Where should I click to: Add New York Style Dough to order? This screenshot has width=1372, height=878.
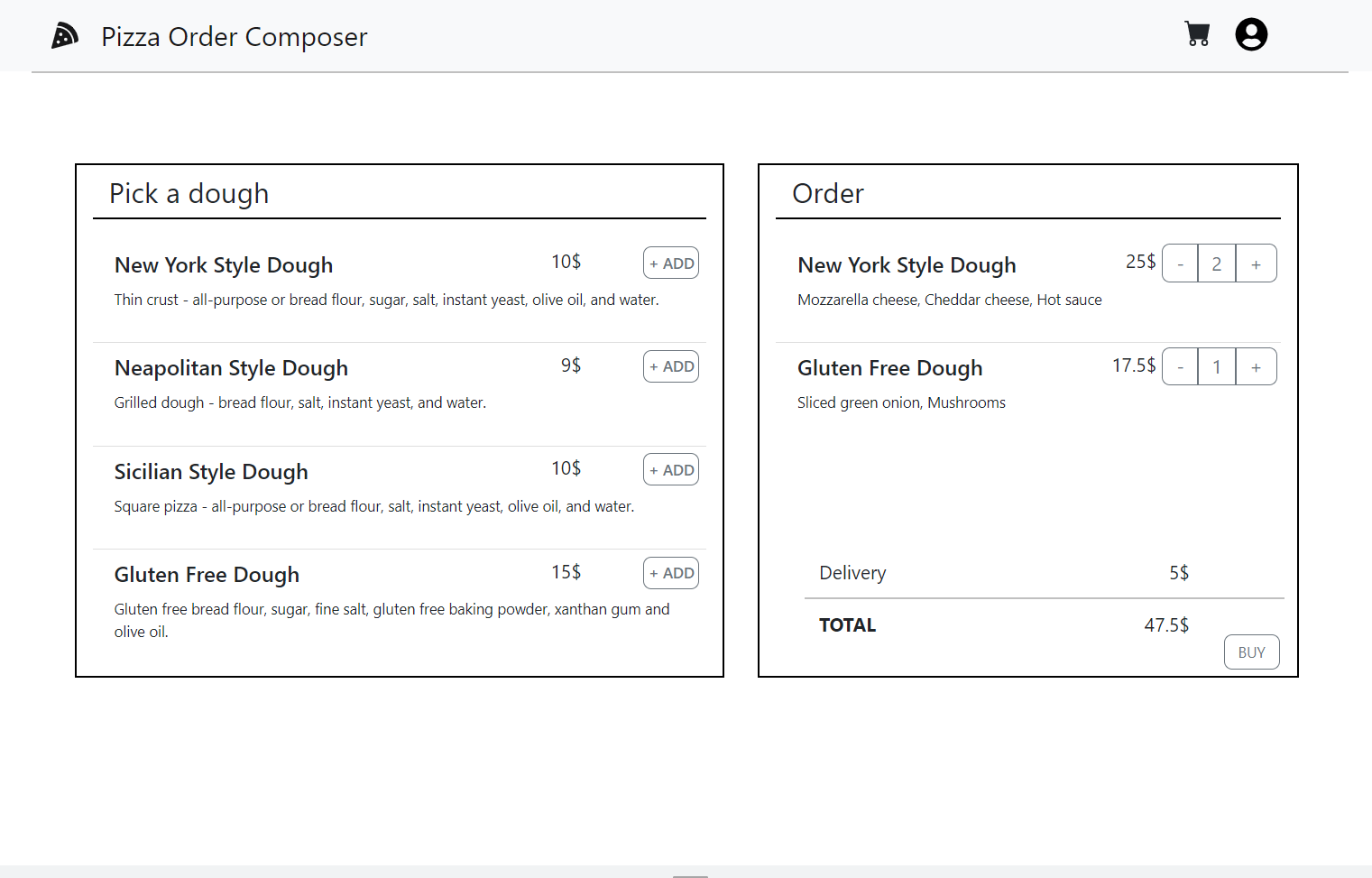point(671,263)
